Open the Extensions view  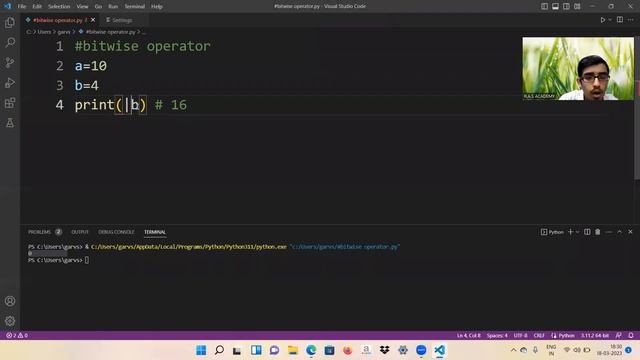click(10, 102)
